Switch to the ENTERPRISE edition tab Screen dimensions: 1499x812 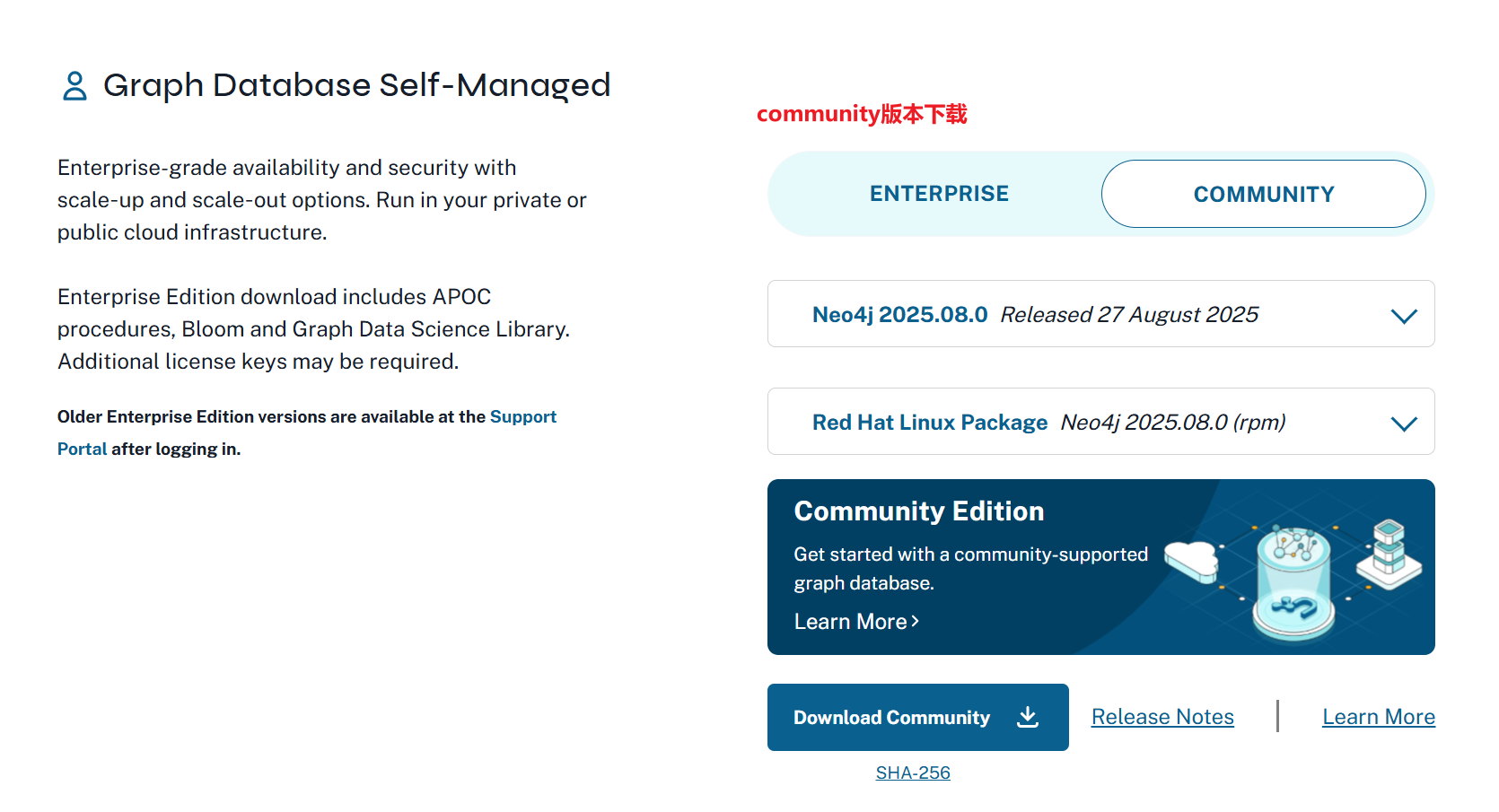pyautogui.click(x=939, y=194)
